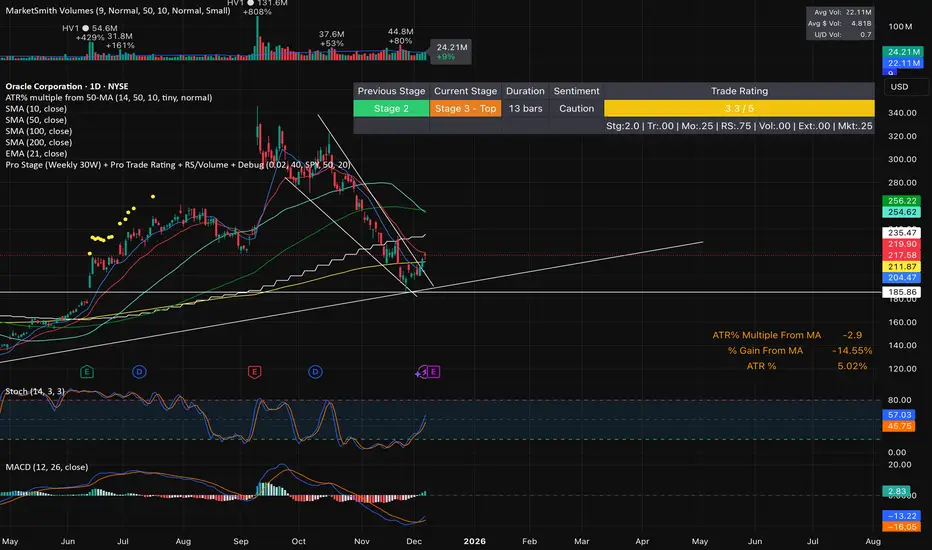
Task: Click the 57.03 stochastic value label
Action: point(899,415)
